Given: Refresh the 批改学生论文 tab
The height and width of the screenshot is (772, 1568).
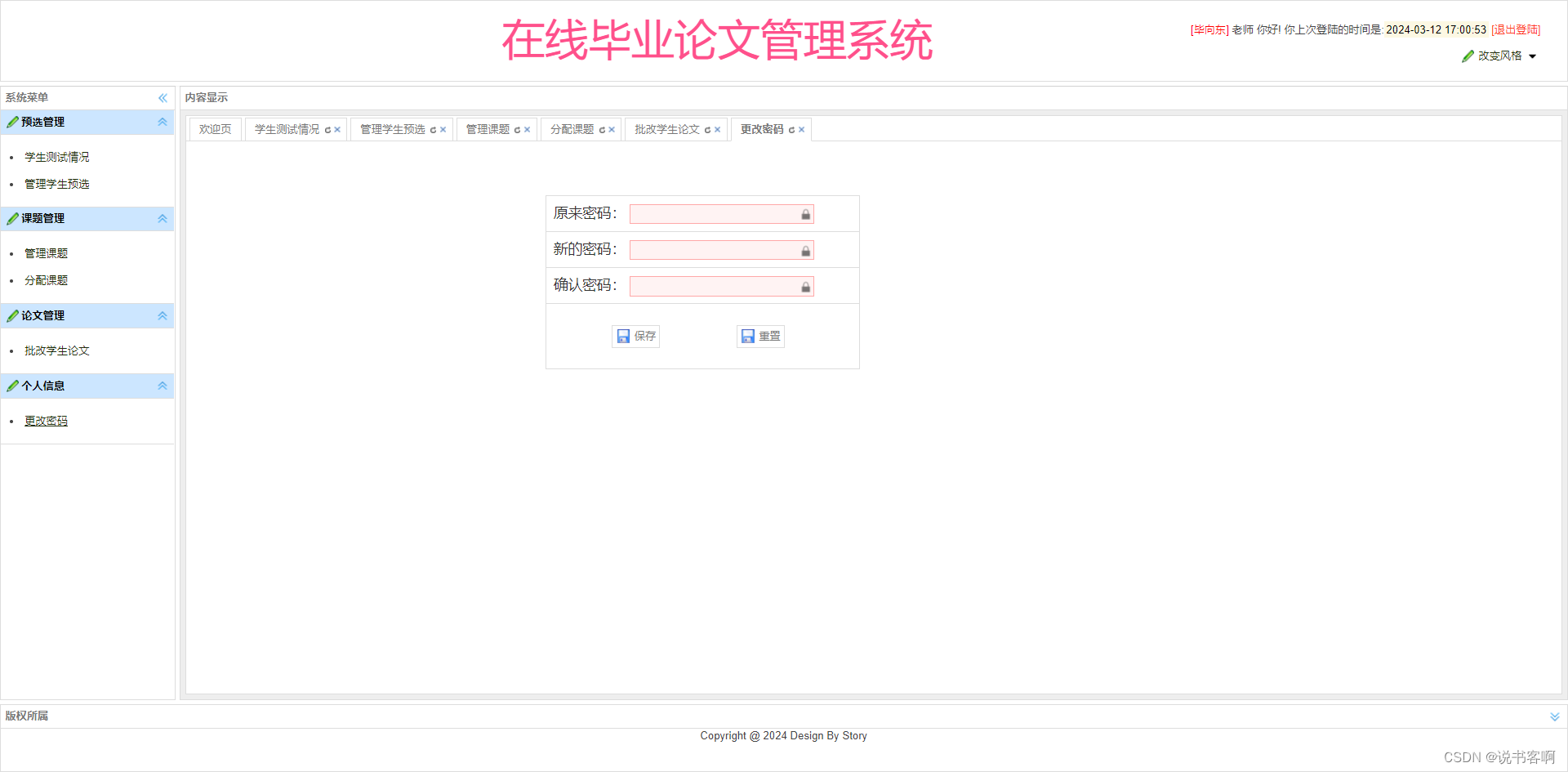Looking at the screenshot, I should click(x=708, y=130).
